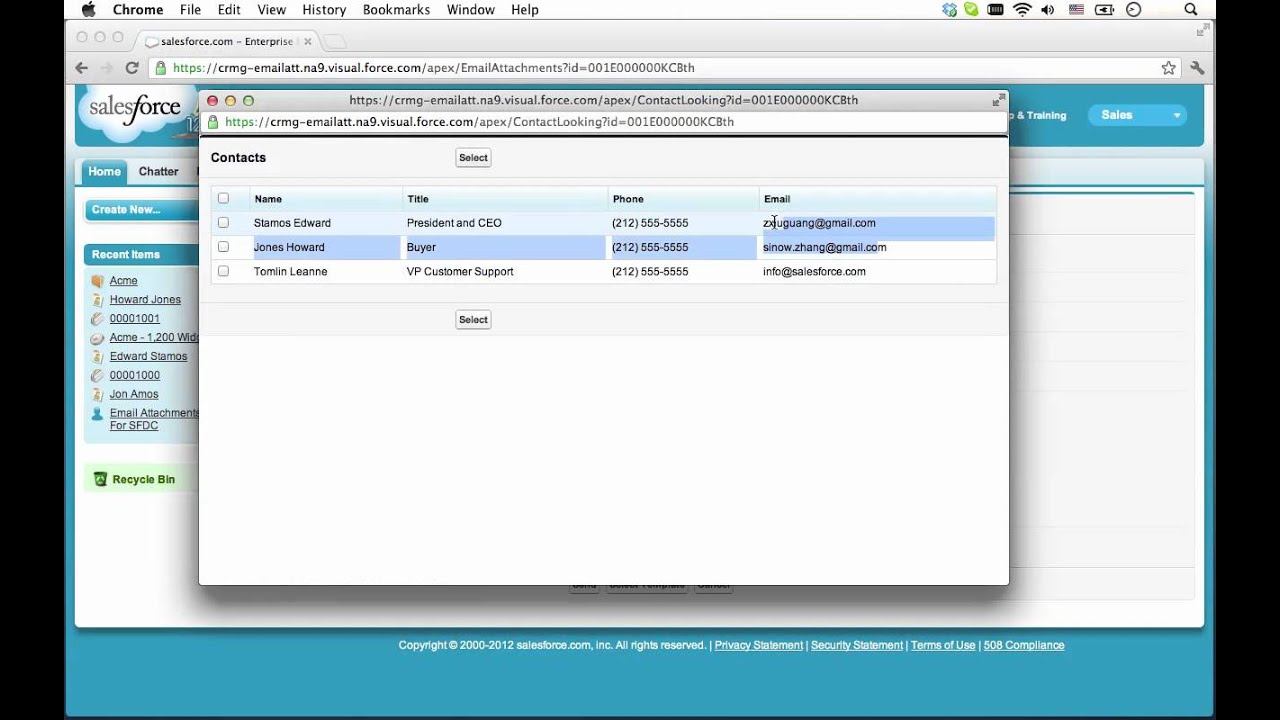Screen dimensions: 1280x720
Task: Click the popup fullscreen expand icon
Action: [997, 100]
